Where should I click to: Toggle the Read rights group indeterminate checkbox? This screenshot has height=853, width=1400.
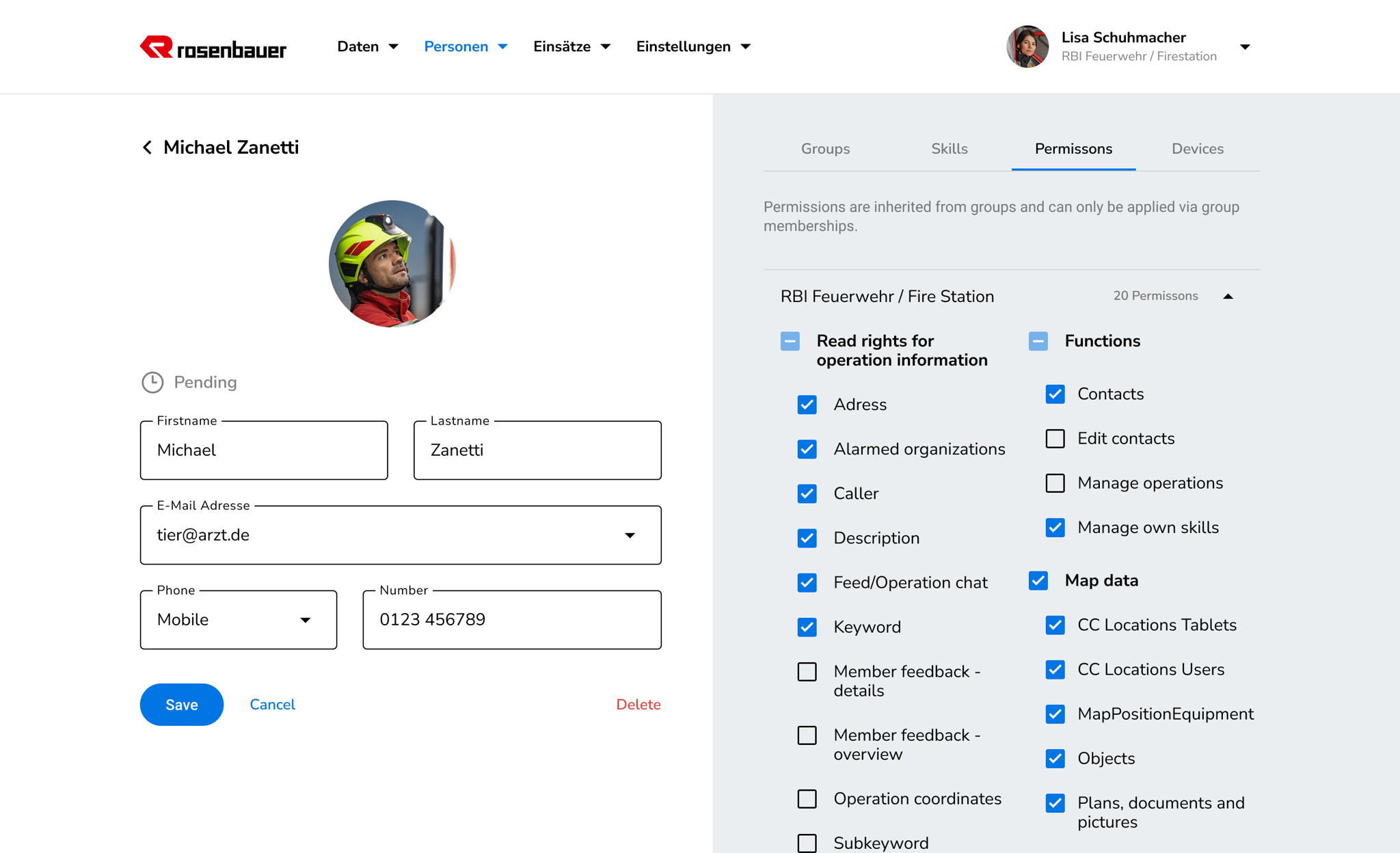click(790, 341)
